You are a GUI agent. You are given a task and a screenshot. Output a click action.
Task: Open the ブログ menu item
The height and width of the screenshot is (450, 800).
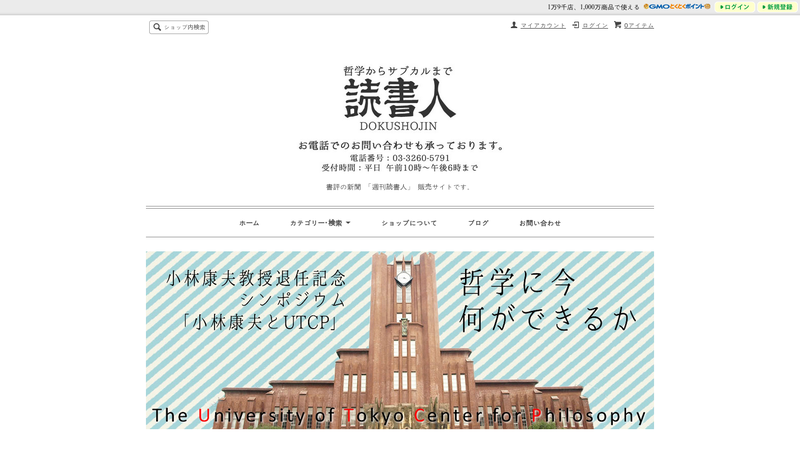click(x=478, y=223)
